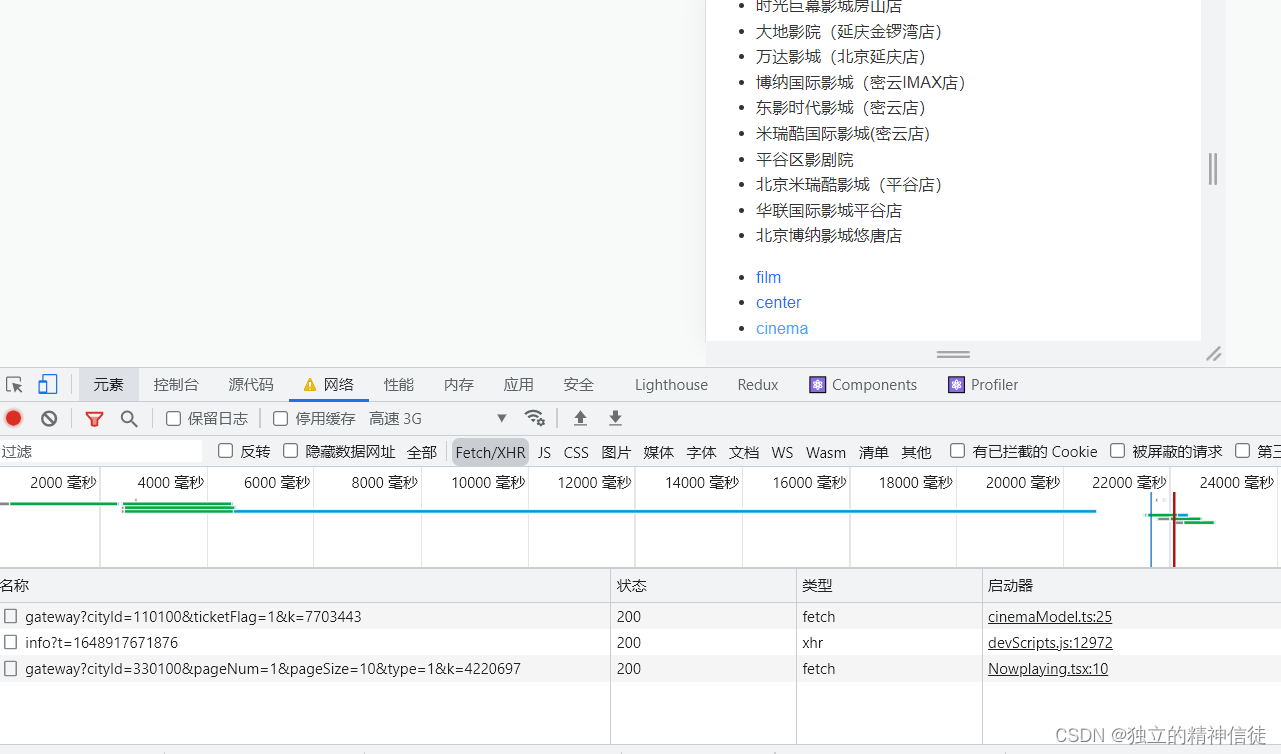Clear the network log icon

49,419
